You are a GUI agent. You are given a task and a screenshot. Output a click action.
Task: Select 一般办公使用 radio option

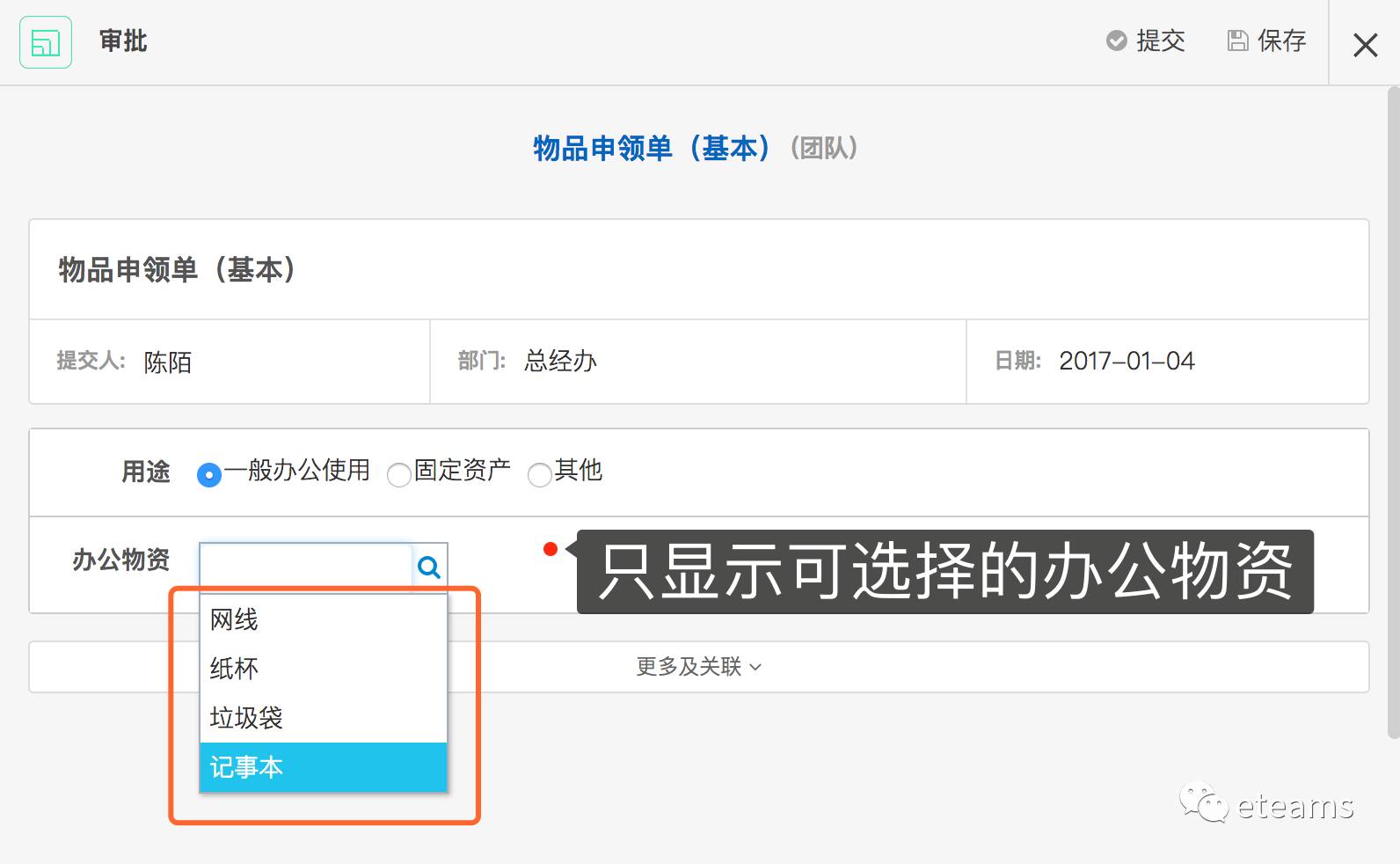click(x=209, y=475)
